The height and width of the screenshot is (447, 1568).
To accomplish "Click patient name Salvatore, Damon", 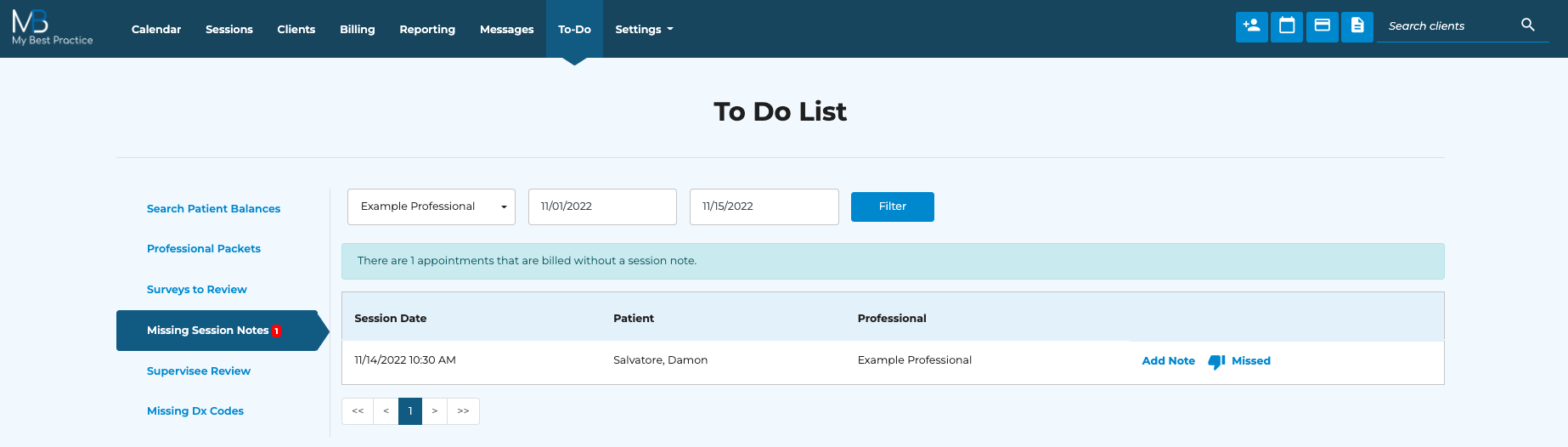I will coord(660,360).
